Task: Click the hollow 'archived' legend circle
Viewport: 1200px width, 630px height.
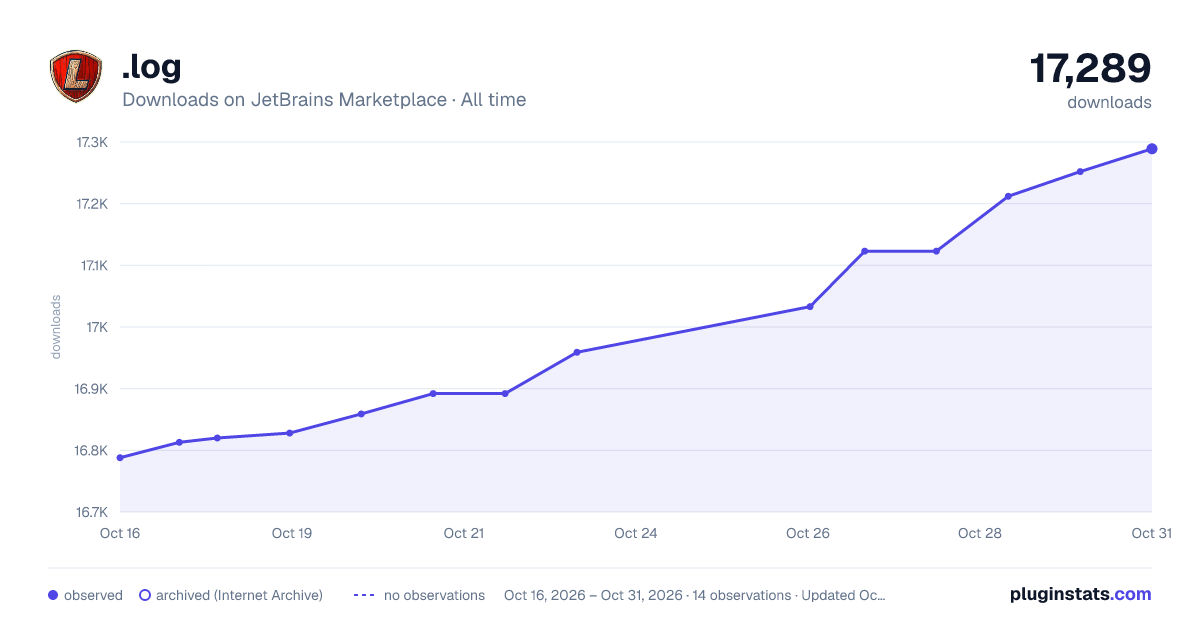Action: click(145, 595)
